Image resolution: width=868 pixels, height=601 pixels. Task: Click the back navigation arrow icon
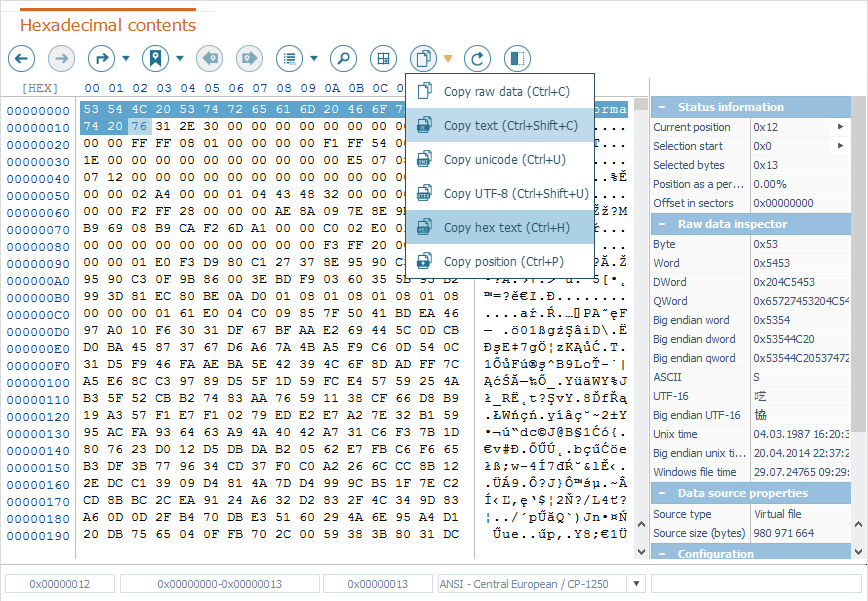[x=21, y=58]
